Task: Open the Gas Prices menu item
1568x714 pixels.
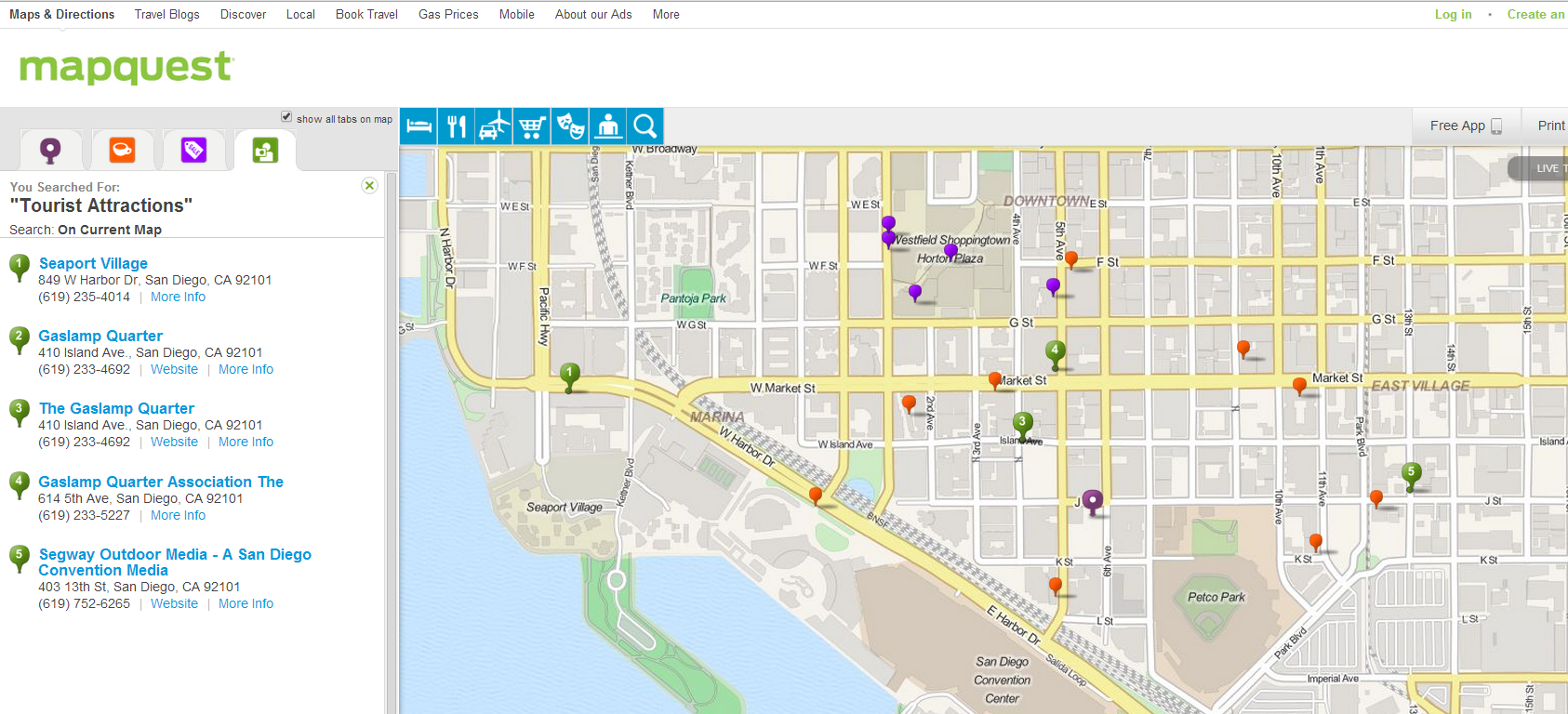Action: pyautogui.click(x=448, y=14)
